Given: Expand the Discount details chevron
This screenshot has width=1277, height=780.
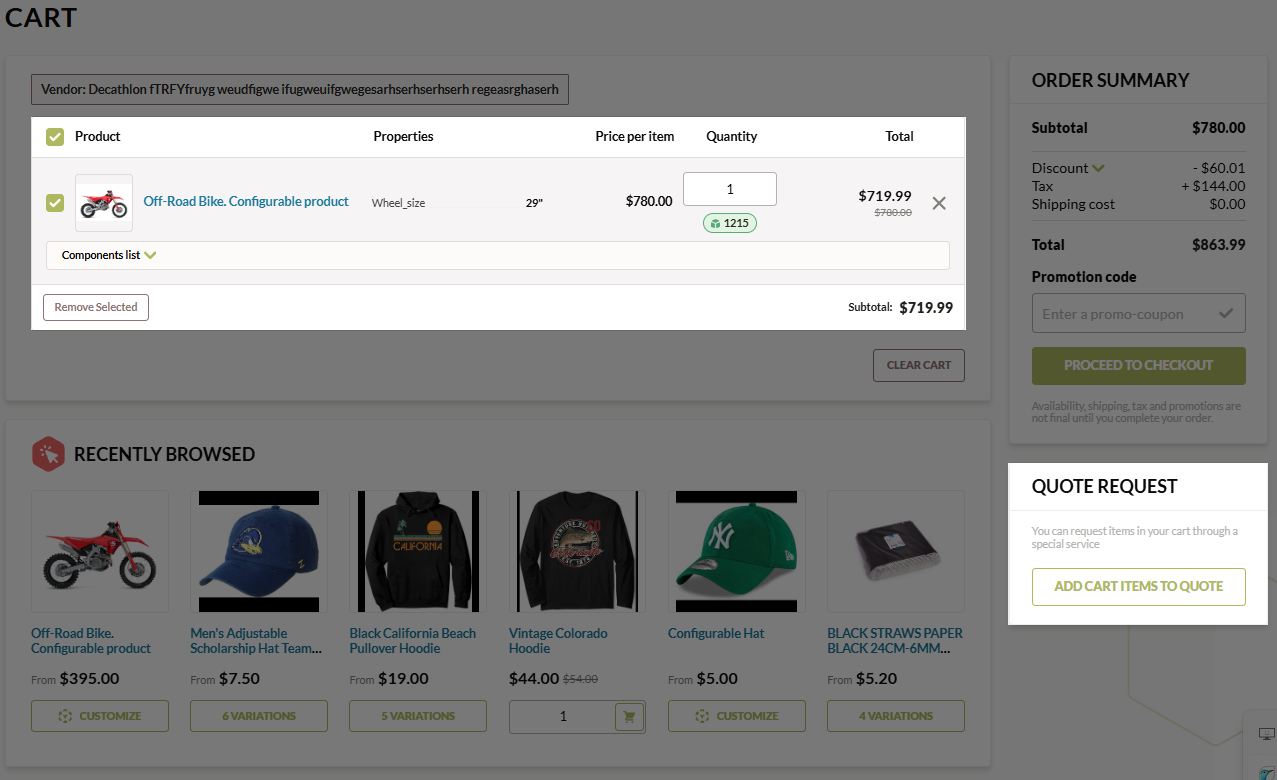Looking at the screenshot, I should (x=1099, y=168).
